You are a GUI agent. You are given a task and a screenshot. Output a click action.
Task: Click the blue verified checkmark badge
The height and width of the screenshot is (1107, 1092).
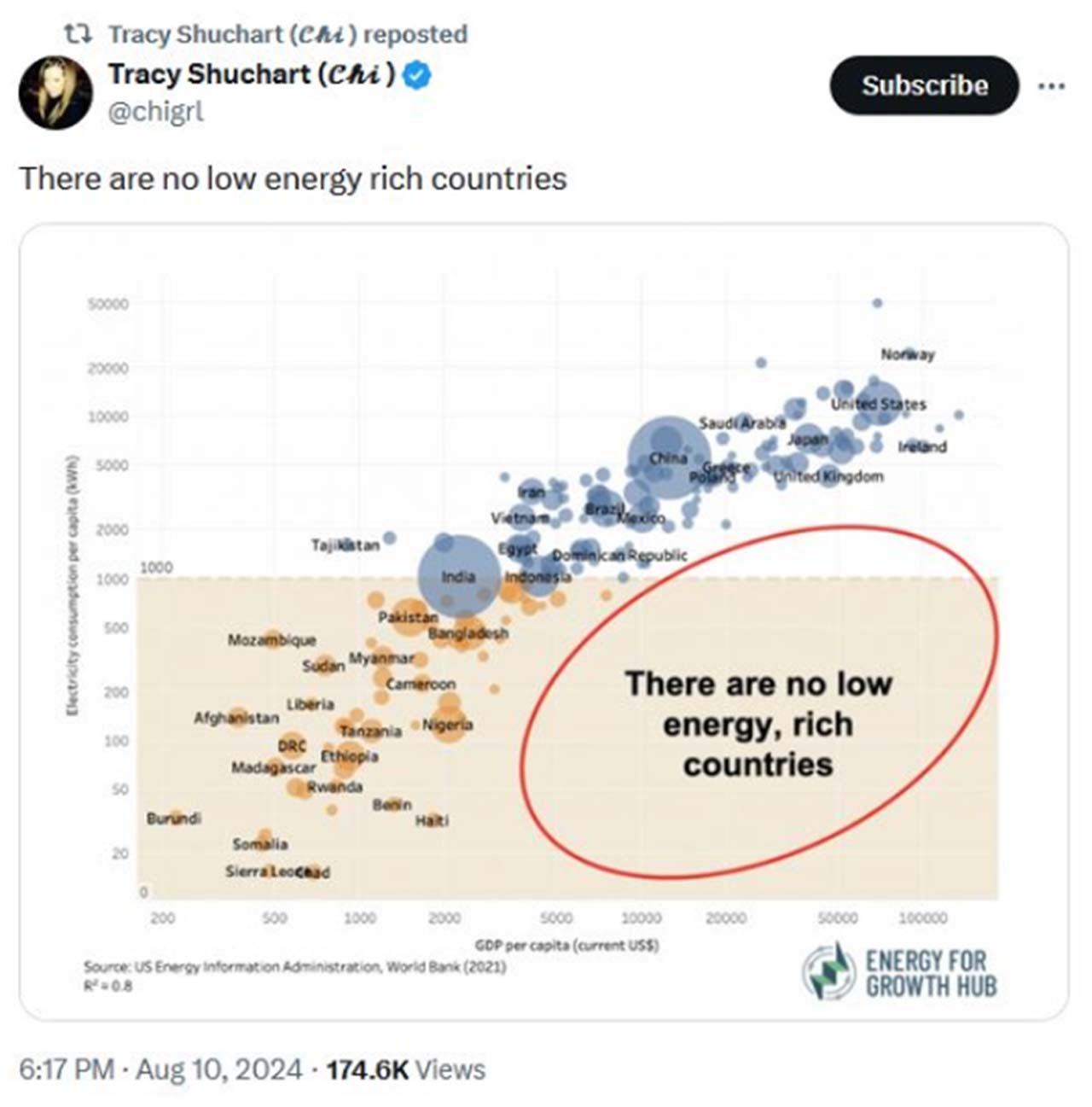pyautogui.click(x=416, y=76)
